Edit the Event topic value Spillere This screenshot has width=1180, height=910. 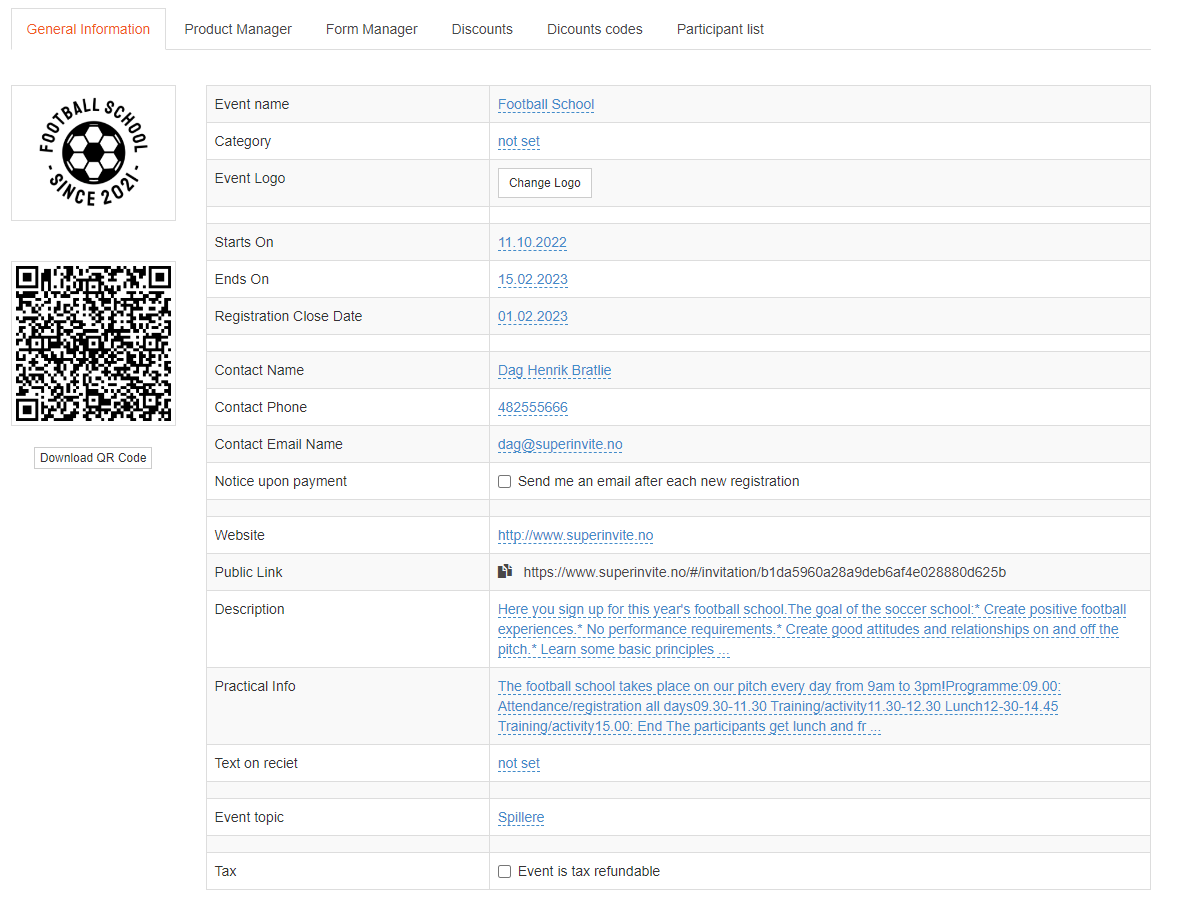pyautogui.click(x=521, y=818)
